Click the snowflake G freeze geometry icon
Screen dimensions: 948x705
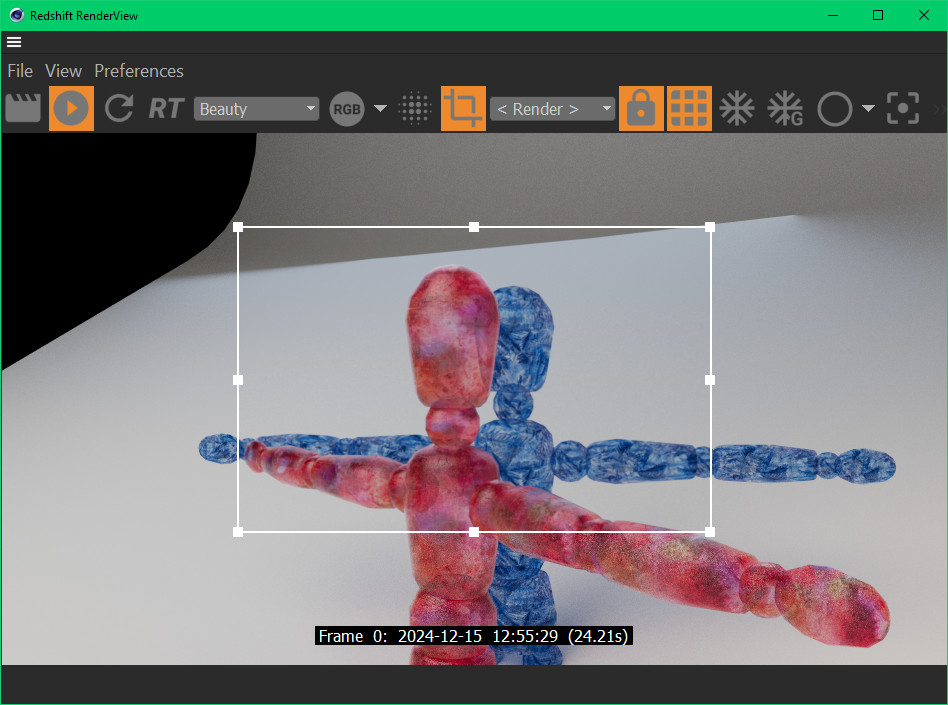(785, 108)
